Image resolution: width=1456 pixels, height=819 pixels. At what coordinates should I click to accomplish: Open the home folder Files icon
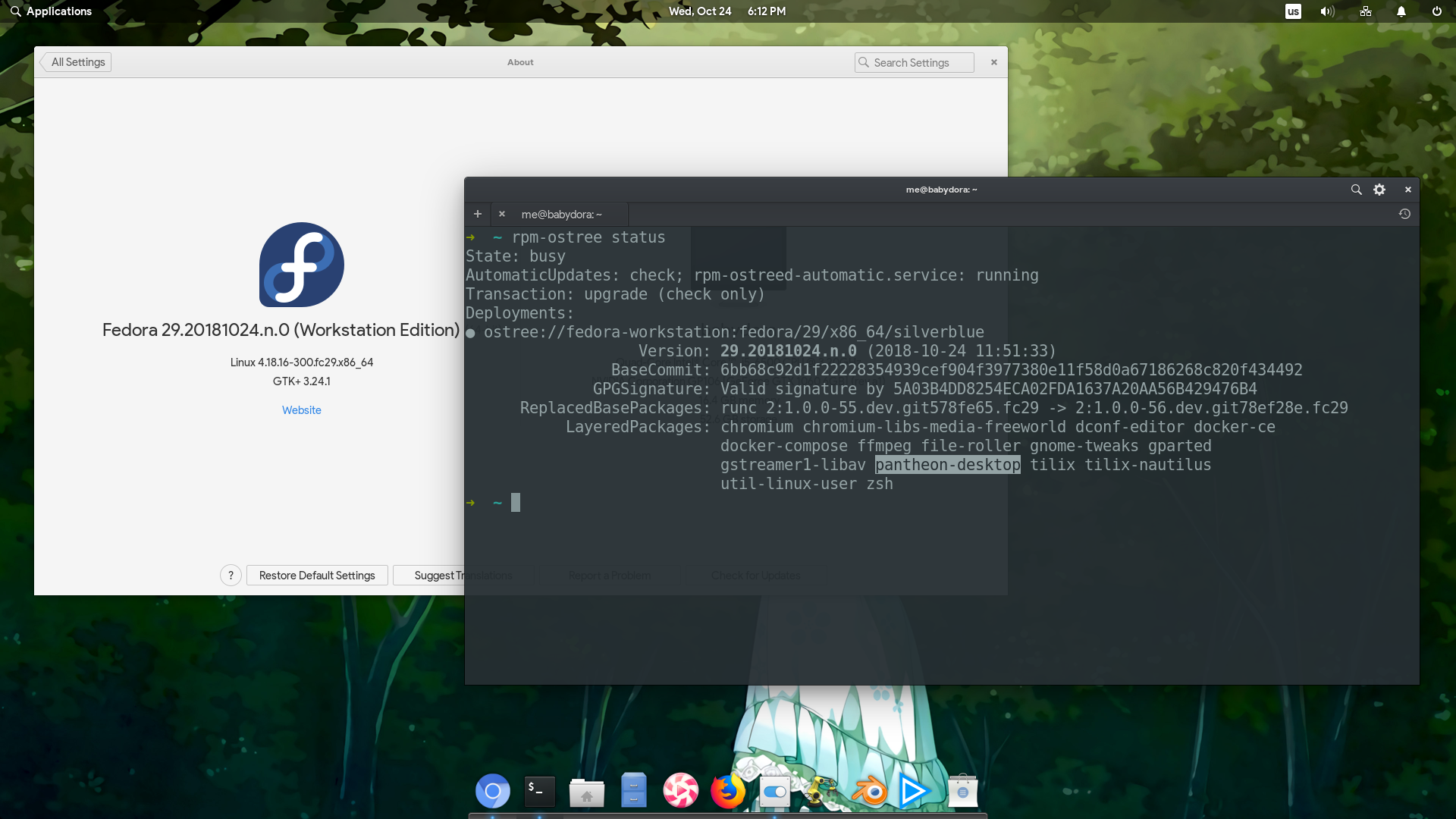click(587, 792)
